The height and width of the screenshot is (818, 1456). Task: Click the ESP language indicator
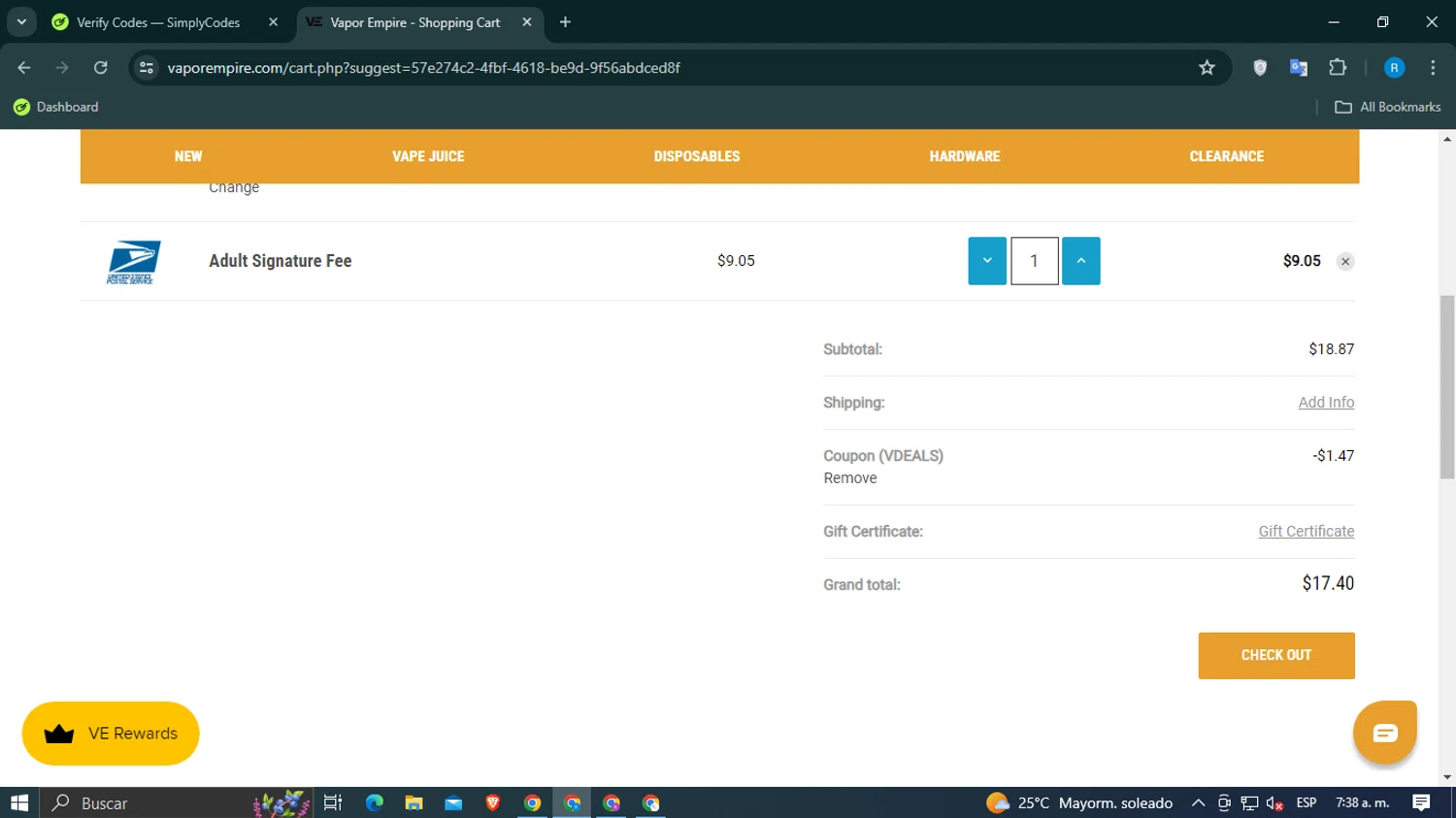point(1307,802)
